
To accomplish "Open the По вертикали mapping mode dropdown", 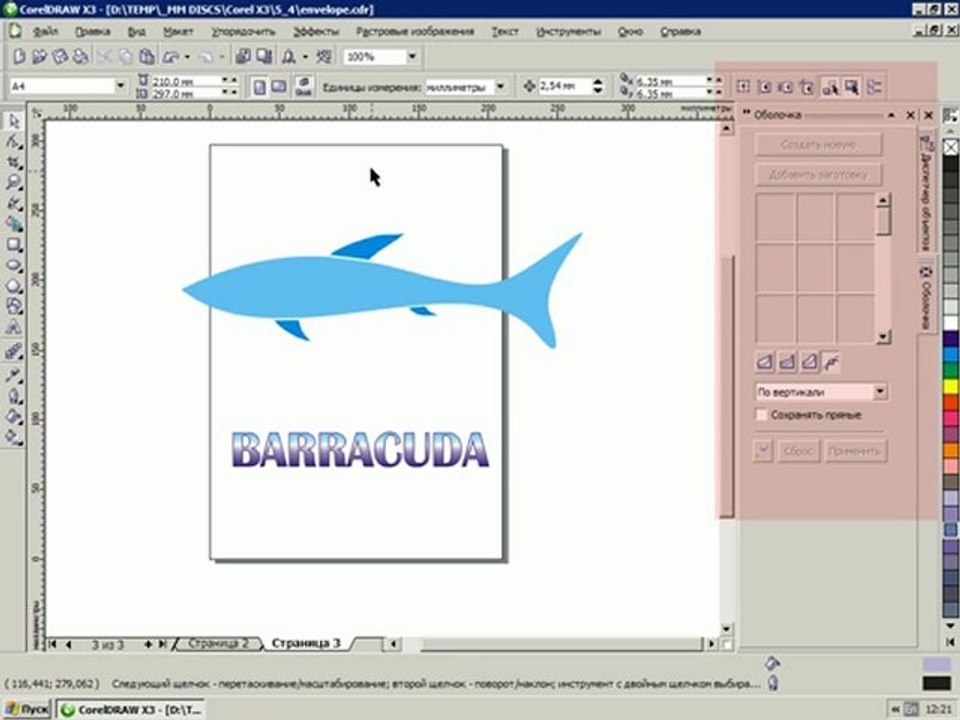I will coord(880,392).
